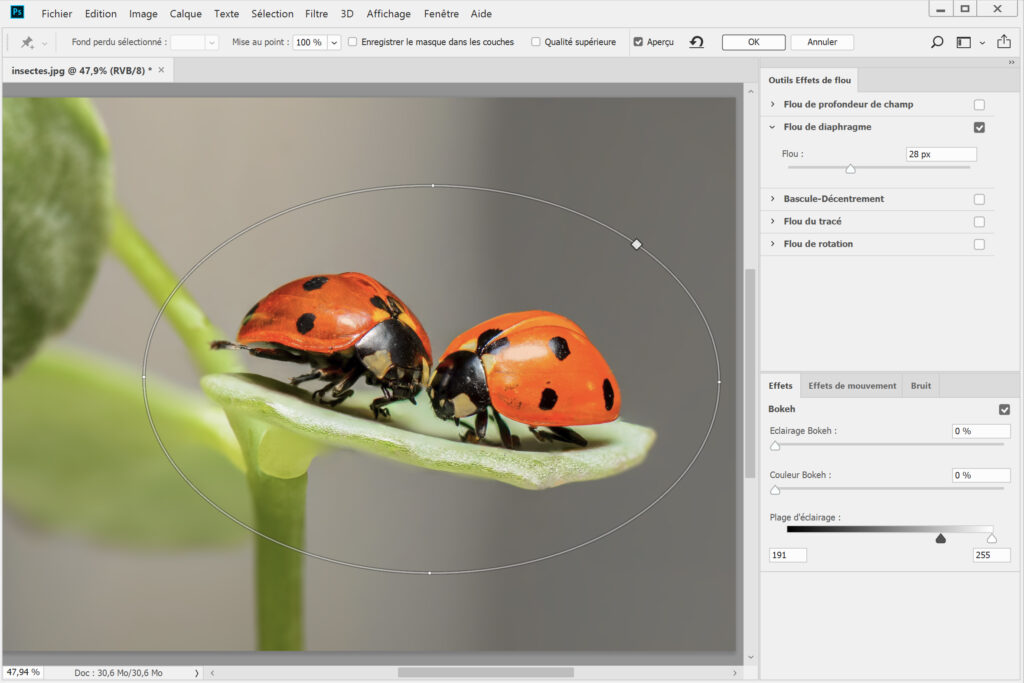Enable the Flou du tracé checkbox
Viewport: 1024px width, 683px height.
[979, 222]
